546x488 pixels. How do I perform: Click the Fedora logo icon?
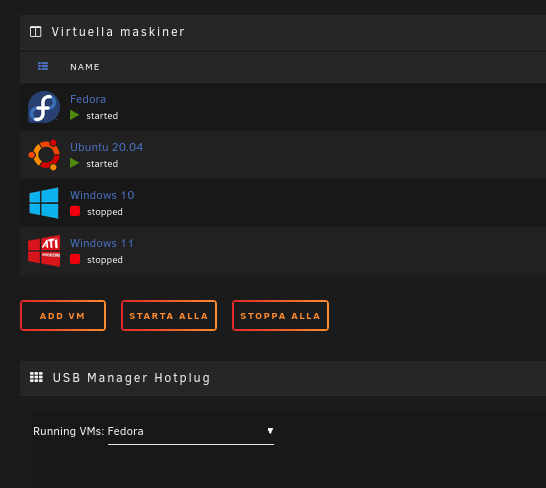coord(44,107)
